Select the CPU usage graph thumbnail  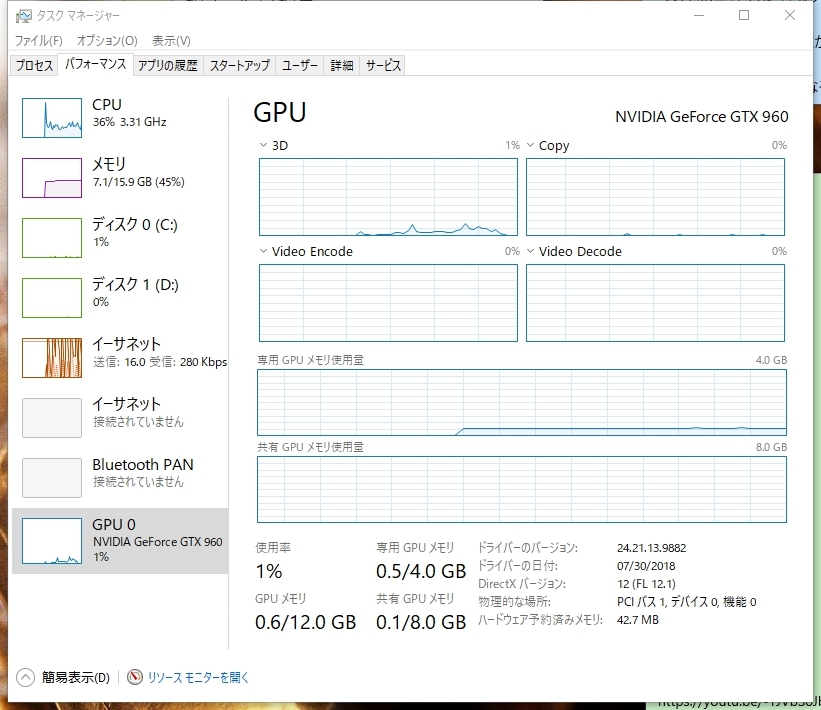[x=52, y=117]
